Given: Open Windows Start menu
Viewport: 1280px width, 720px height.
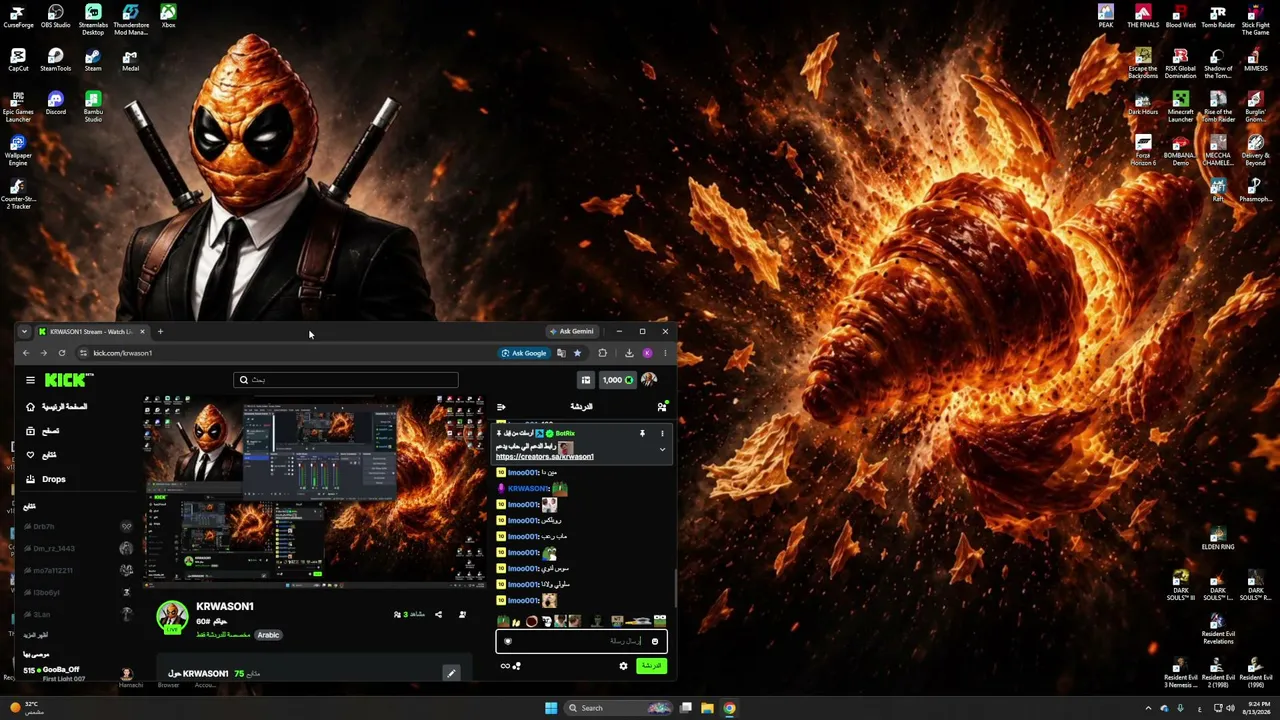Looking at the screenshot, I should click(550, 708).
